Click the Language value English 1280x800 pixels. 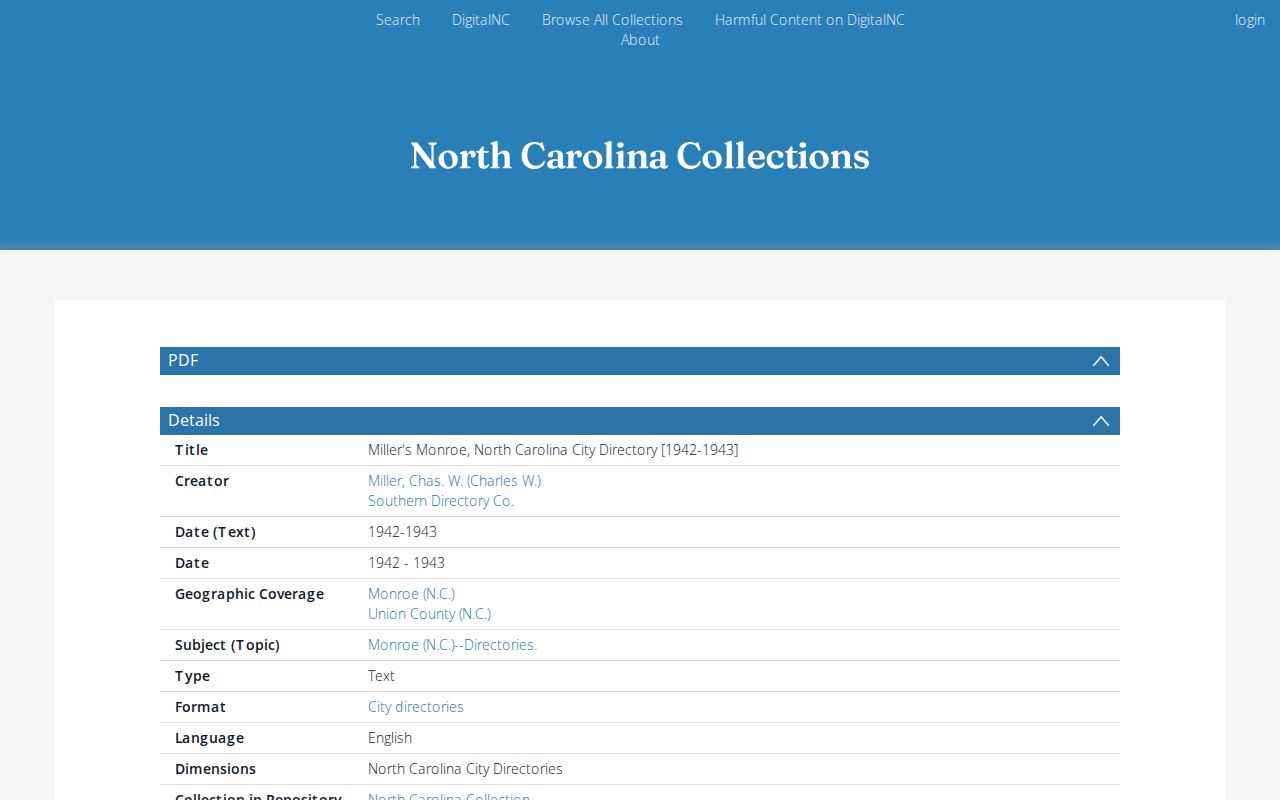[390, 738]
